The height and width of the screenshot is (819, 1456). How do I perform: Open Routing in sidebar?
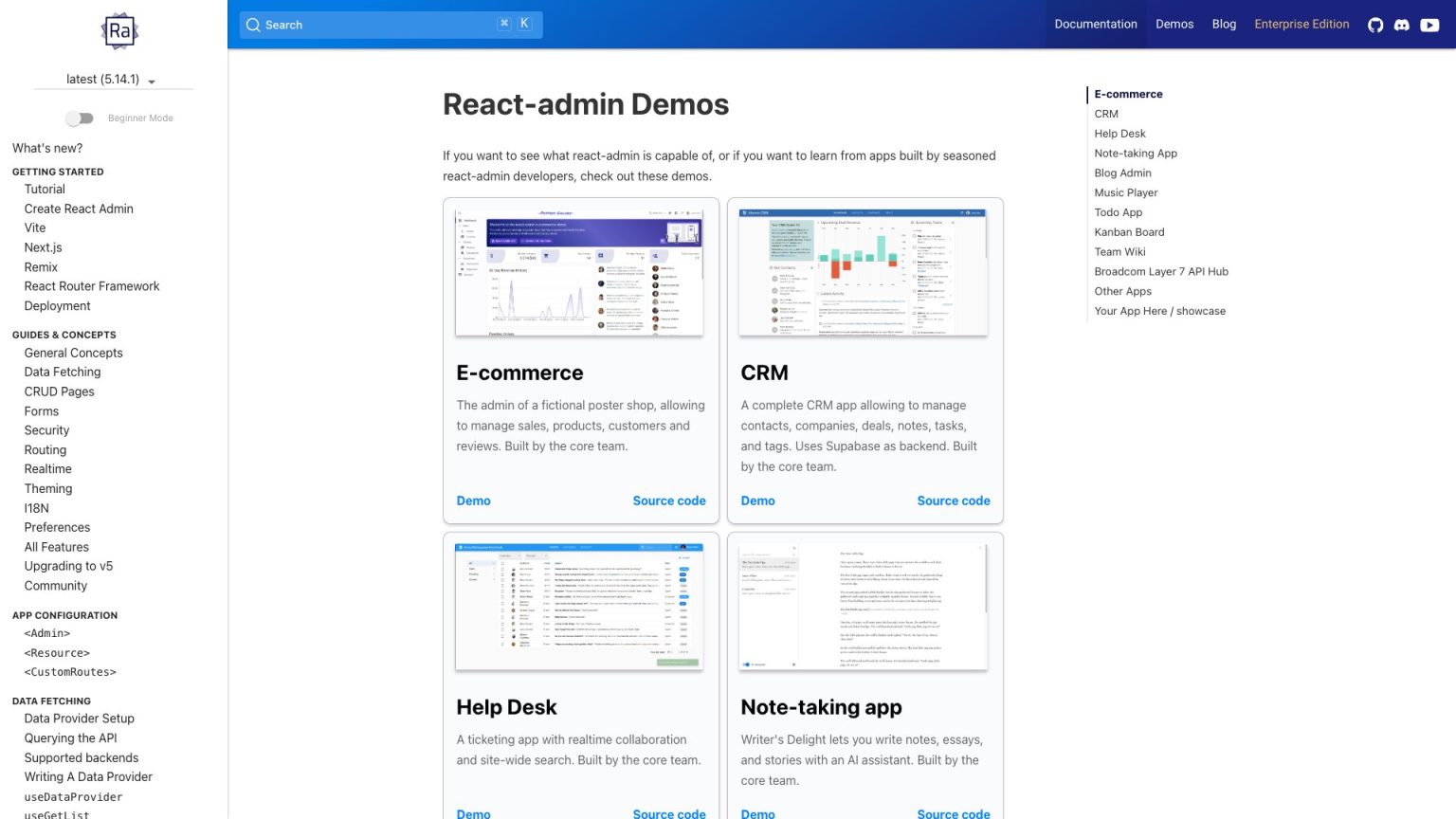pyautogui.click(x=45, y=450)
